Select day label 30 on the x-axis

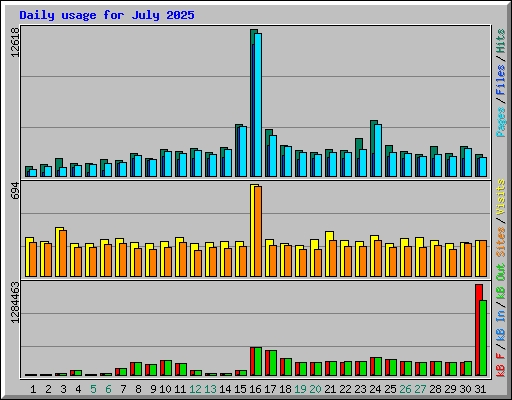click(465, 389)
